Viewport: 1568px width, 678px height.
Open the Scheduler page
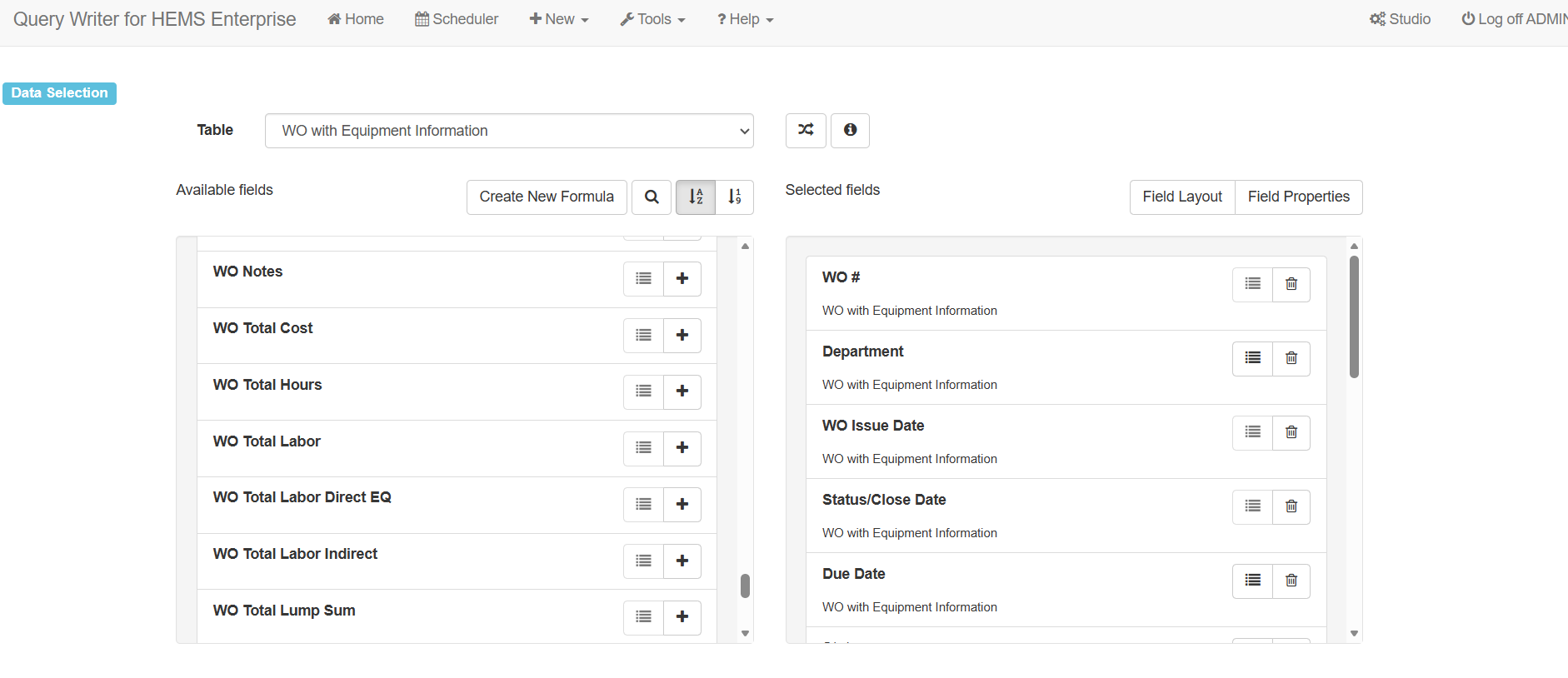point(457,19)
